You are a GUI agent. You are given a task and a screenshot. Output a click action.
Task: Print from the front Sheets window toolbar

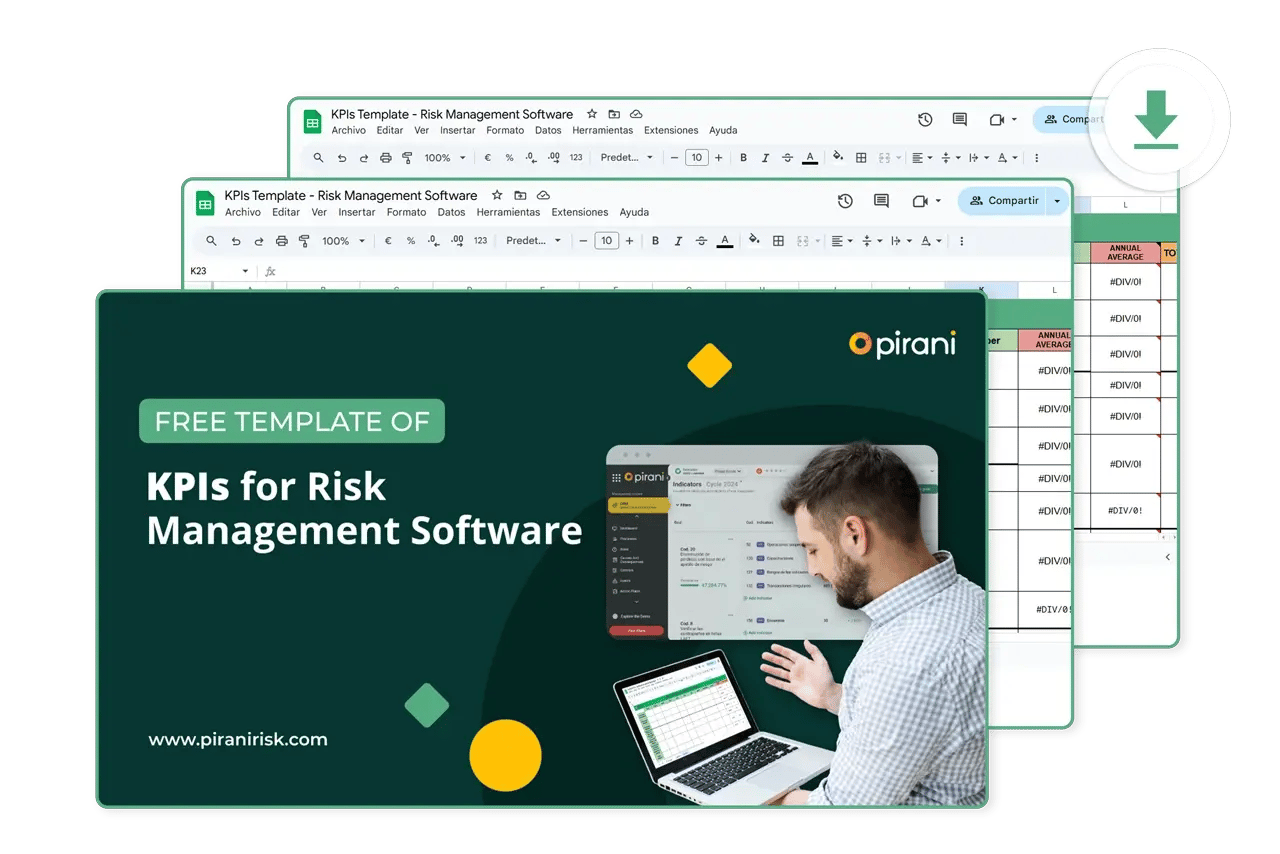point(282,241)
